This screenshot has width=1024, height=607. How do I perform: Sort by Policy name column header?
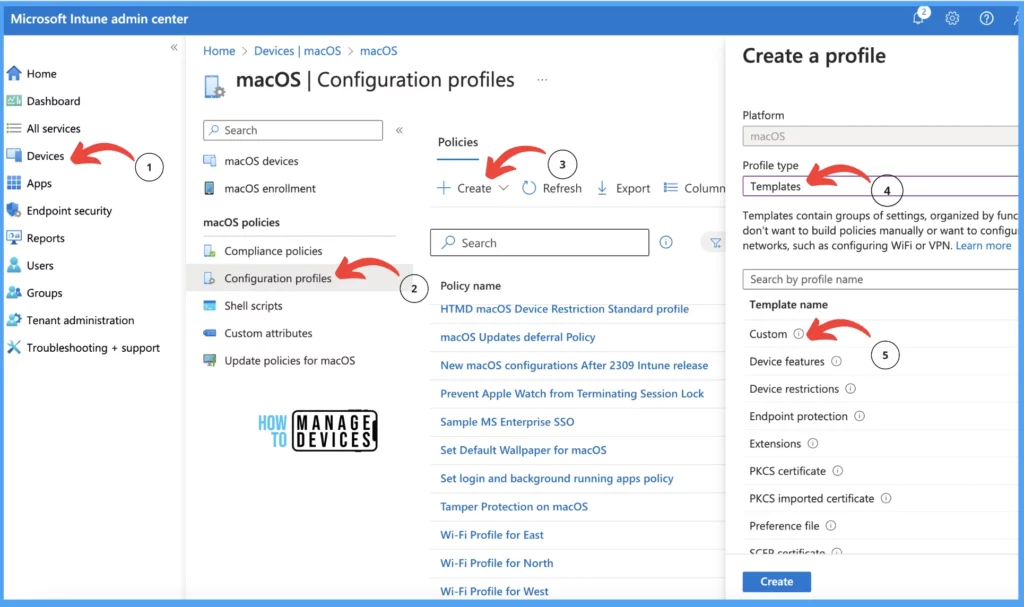(x=470, y=286)
